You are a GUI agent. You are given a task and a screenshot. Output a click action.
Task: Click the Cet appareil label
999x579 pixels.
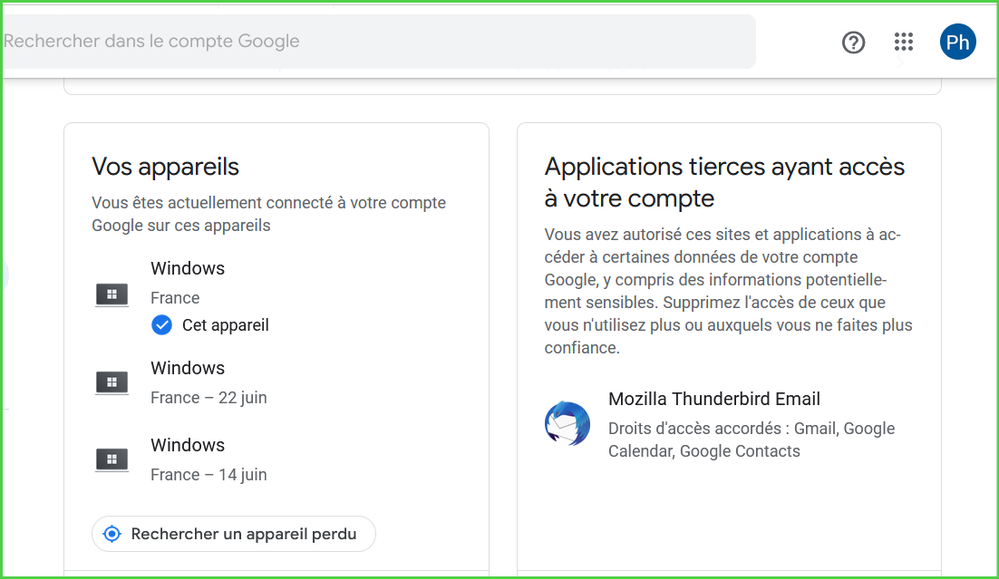[x=225, y=325]
